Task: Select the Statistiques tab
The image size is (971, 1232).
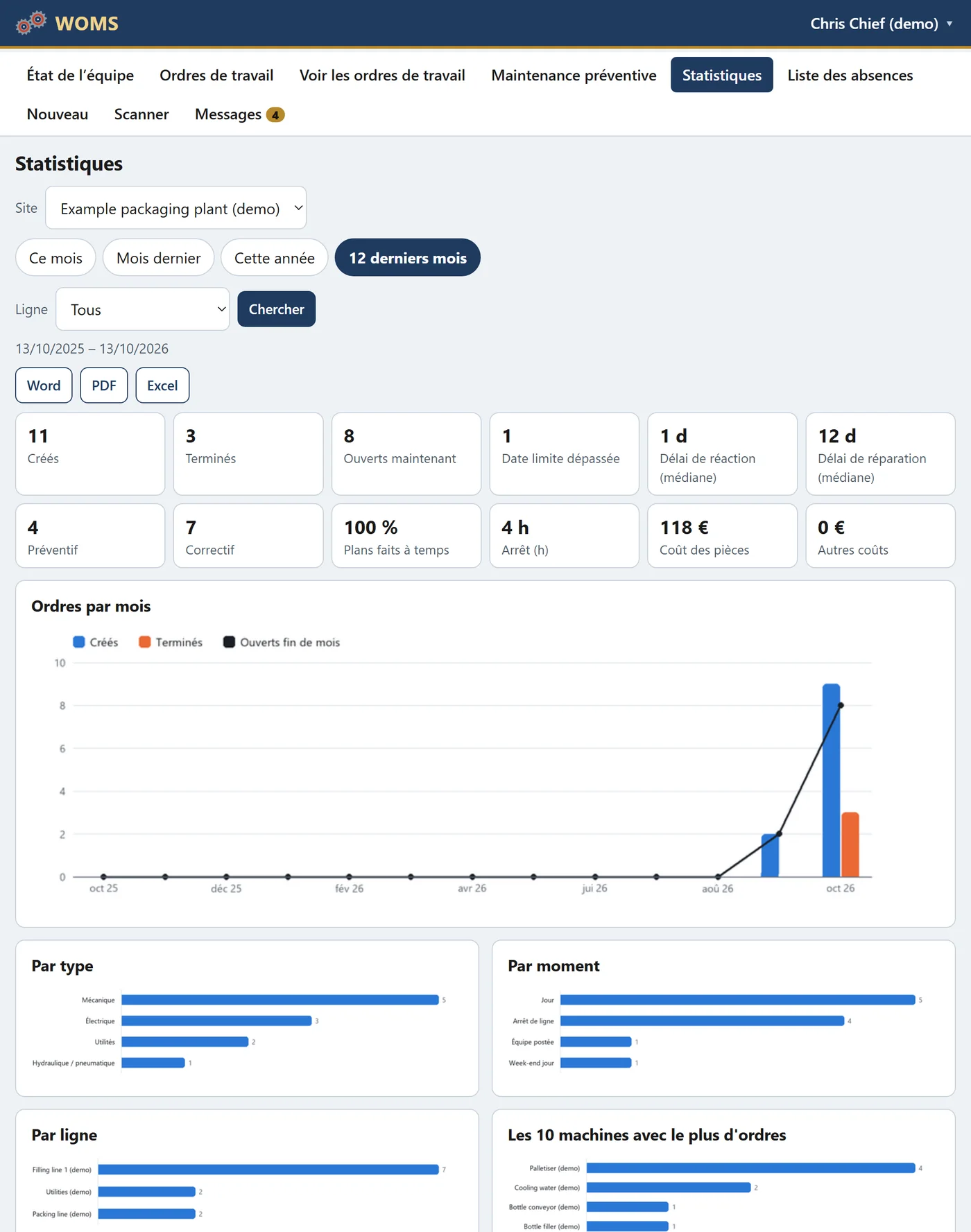Action: (722, 75)
